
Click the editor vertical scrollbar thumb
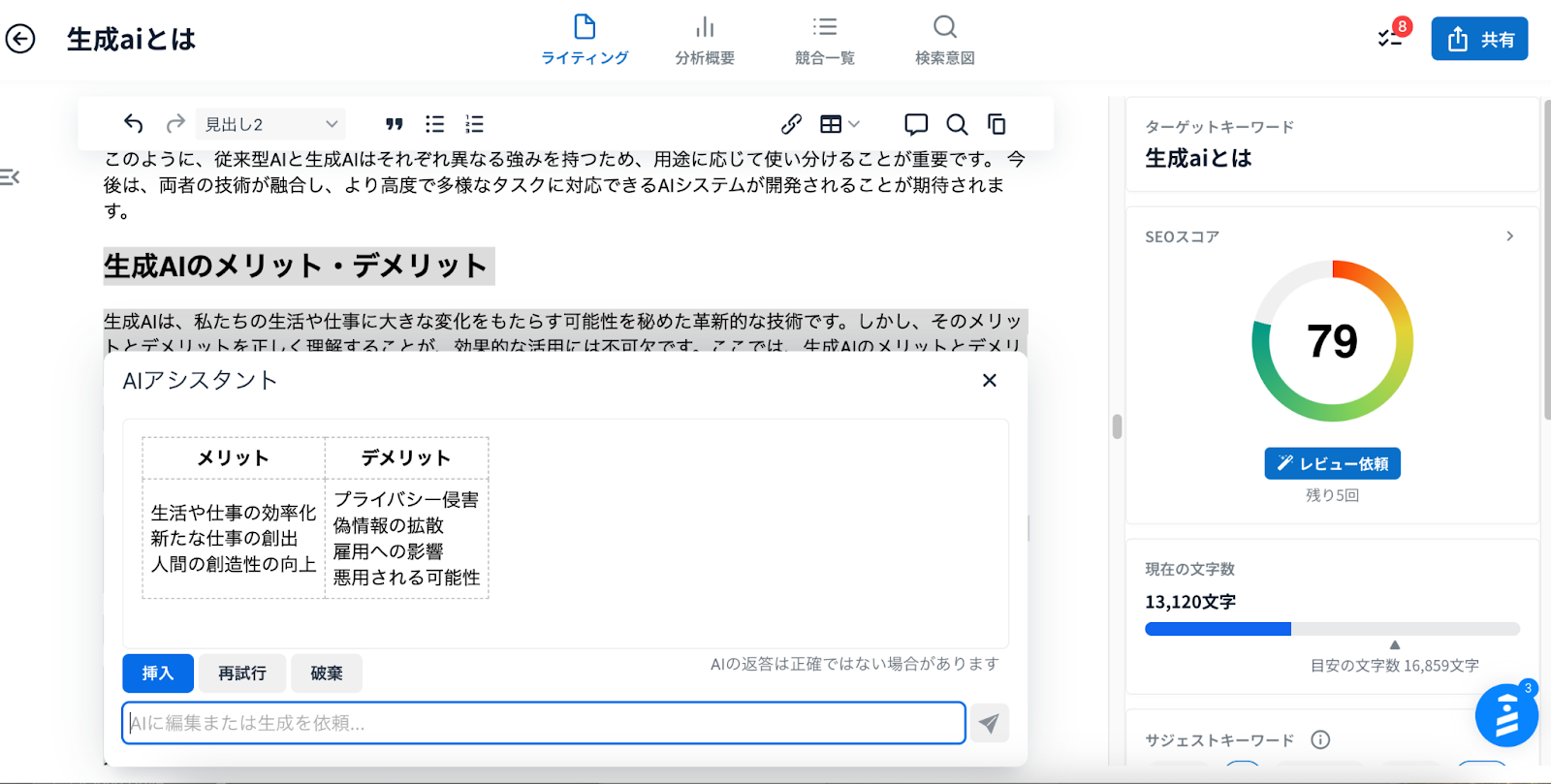point(1117,426)
